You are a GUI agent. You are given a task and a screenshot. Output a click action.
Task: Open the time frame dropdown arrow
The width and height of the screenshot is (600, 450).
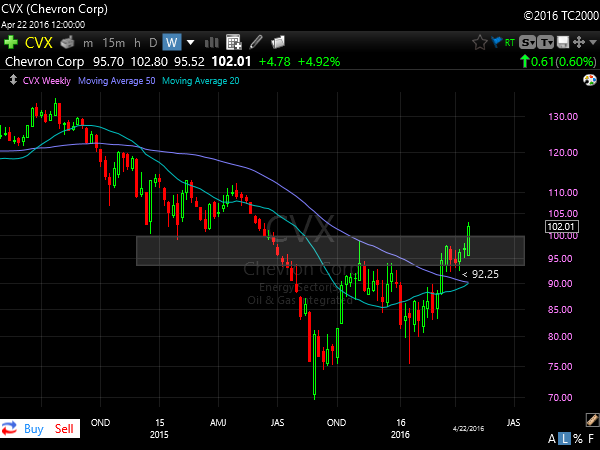[190, 42]
